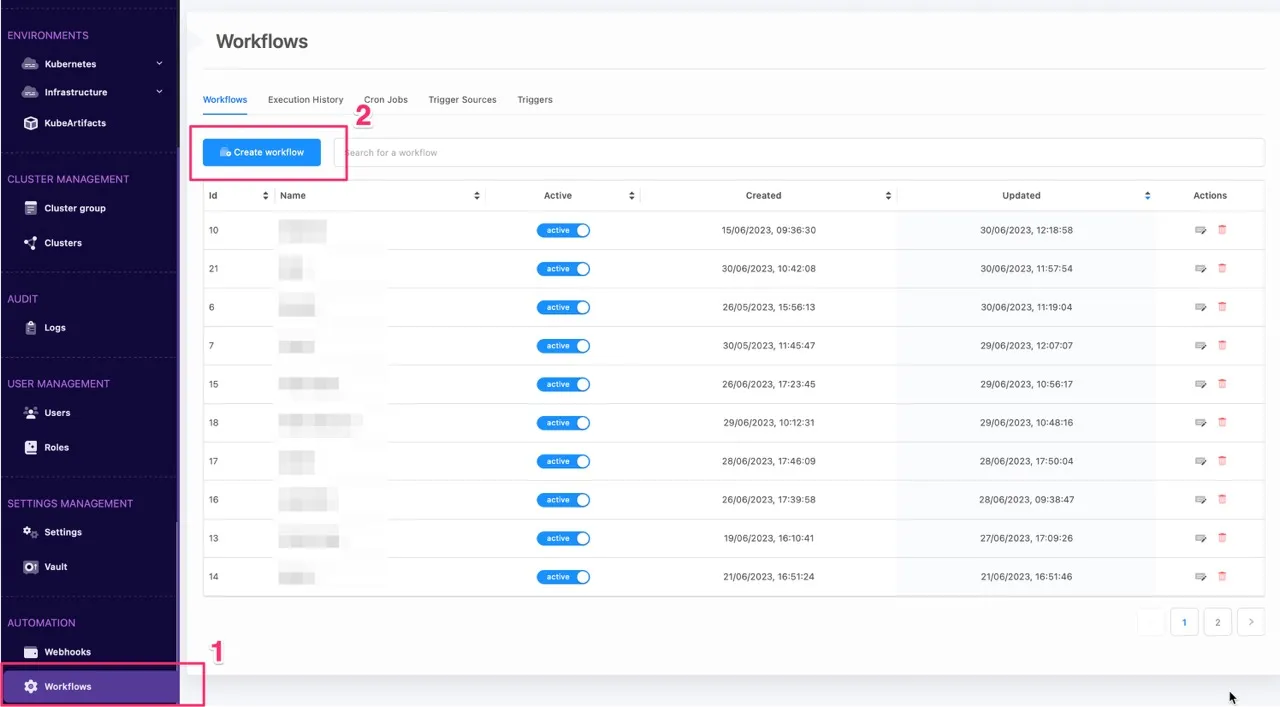Open the Roles page

pos(47,447)
